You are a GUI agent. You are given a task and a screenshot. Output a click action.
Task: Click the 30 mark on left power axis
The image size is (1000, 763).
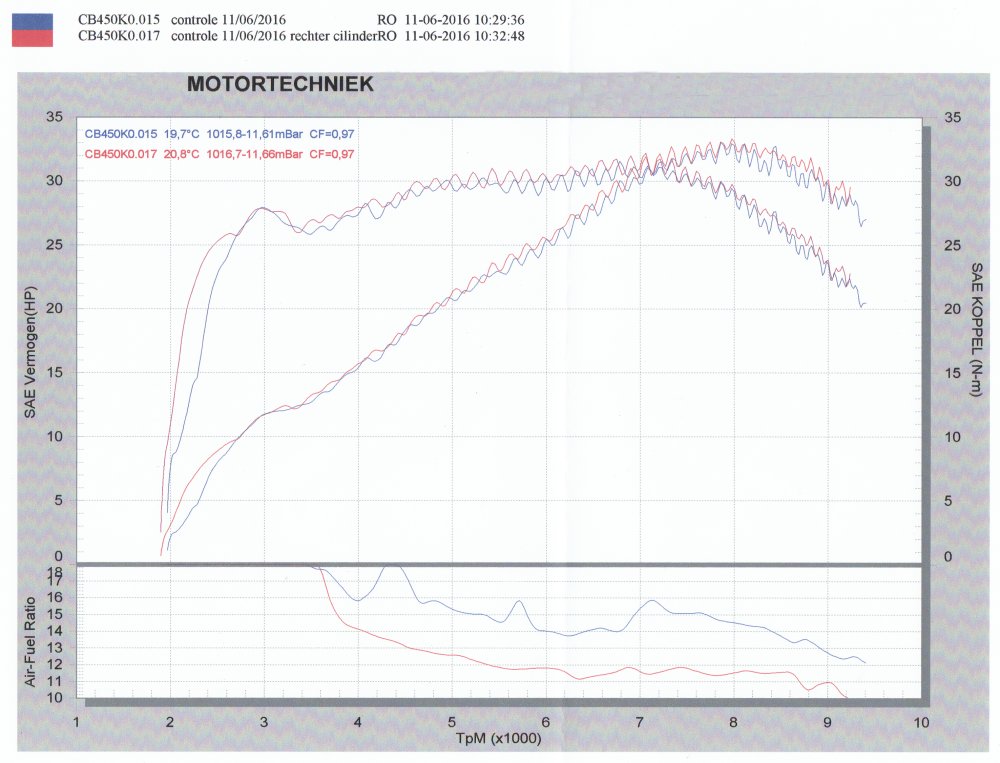[x=54, y=181]
